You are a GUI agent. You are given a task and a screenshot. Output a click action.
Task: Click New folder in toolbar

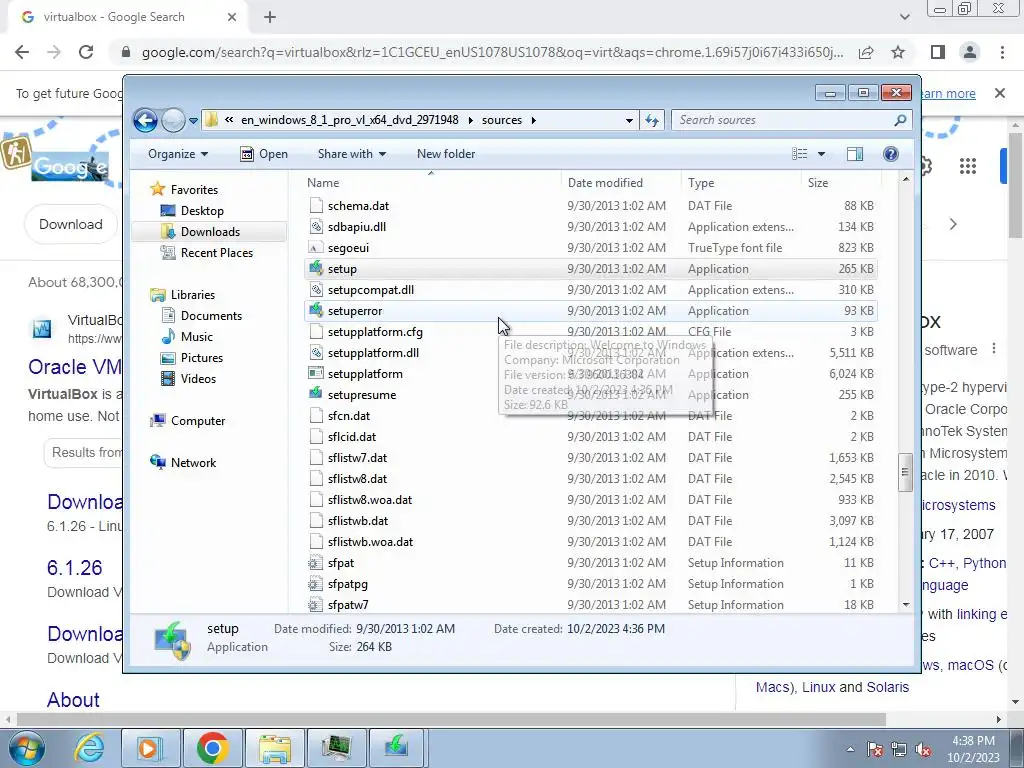(446, 154)
